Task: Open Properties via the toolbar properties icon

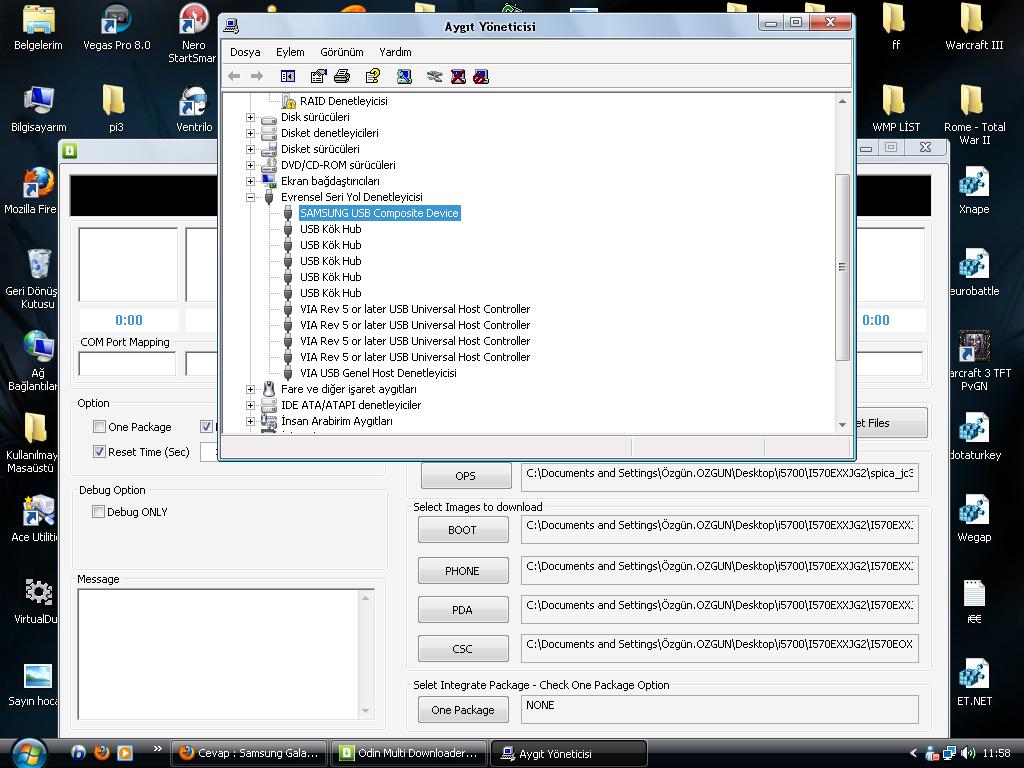Action: tap(318, 76)
